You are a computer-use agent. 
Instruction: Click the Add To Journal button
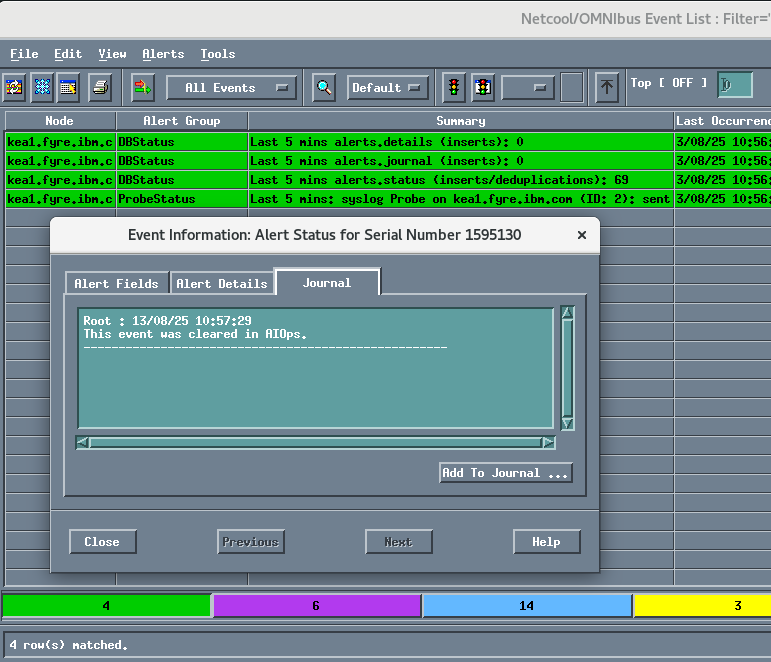(505, 473)
